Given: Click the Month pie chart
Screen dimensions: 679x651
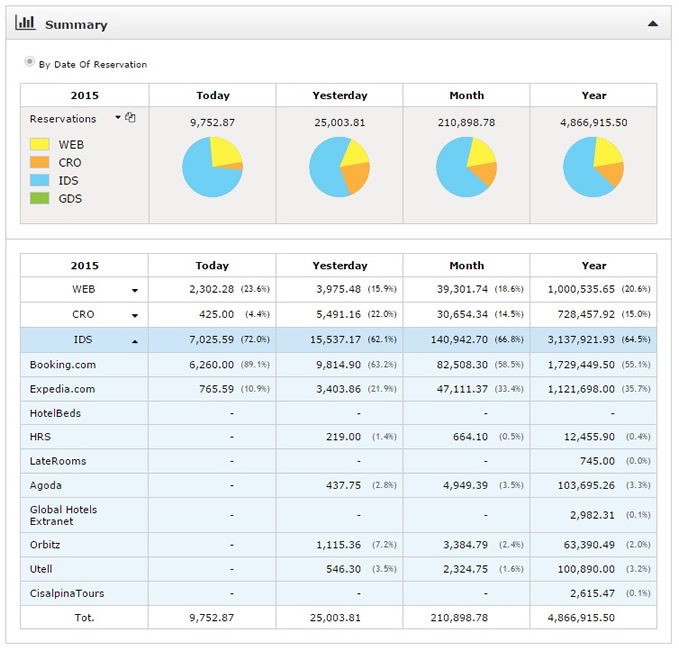Looking at the screenshot, I should tap(467, 167).
